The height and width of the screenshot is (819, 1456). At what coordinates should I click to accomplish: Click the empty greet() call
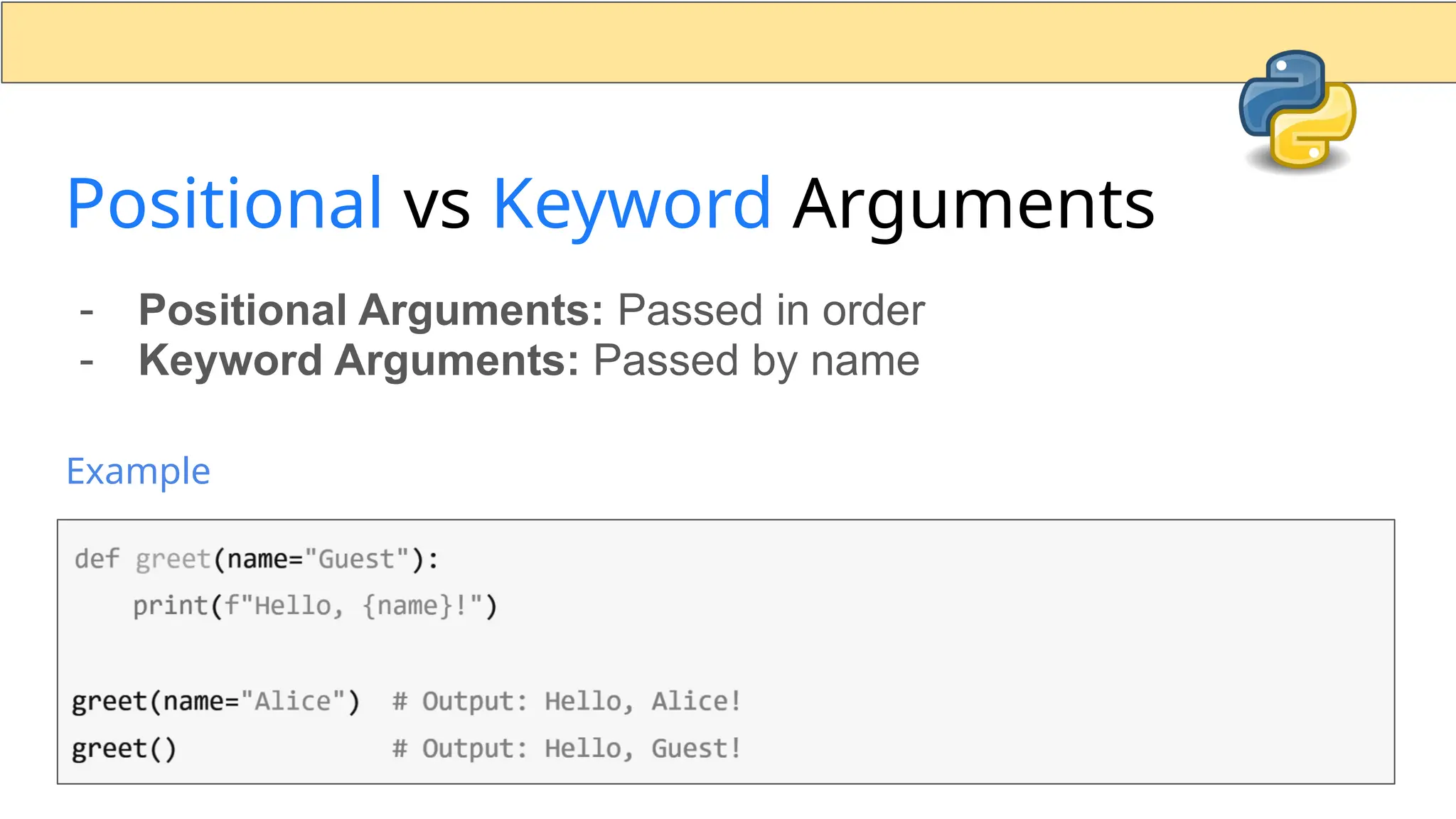(x=124, y=749)
